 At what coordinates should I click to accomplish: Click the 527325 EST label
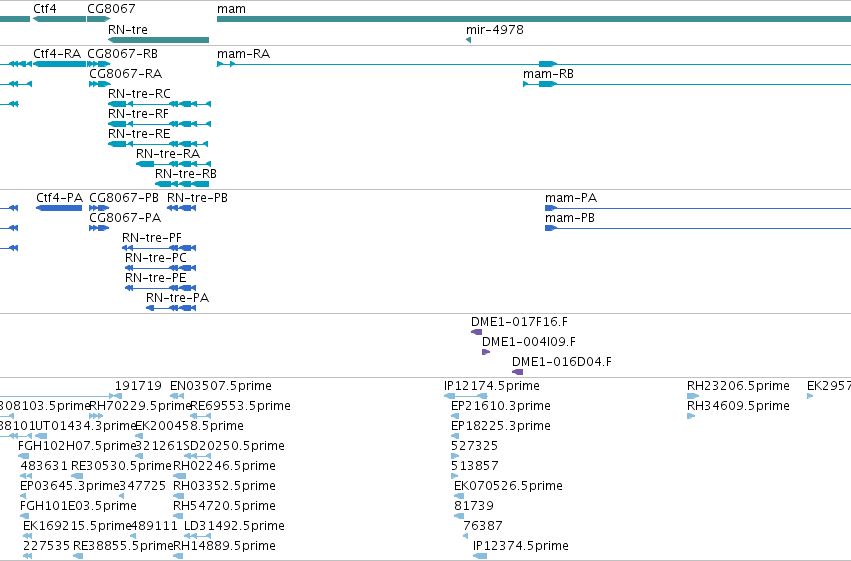tap(474, 446)
